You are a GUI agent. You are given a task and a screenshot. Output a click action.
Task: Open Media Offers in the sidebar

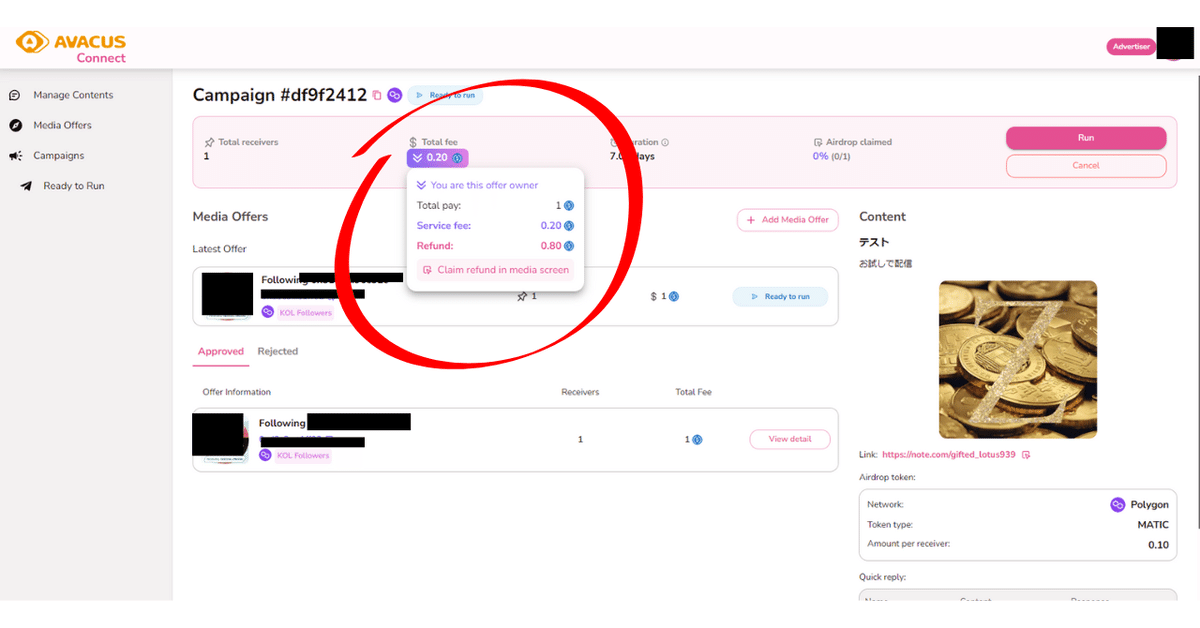coord(62,125)
